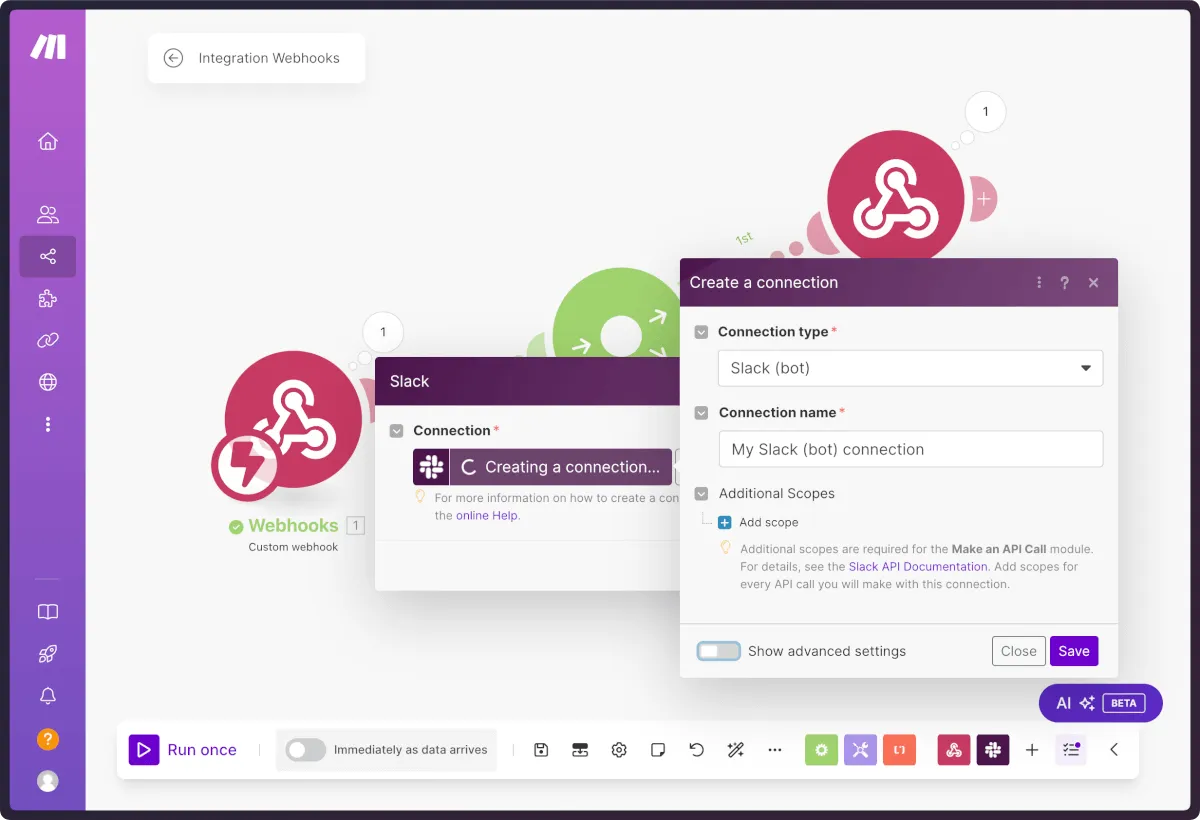The height and width of the screenshot is (820, 1200).
Task: Toggle Show advanced settings switch
Action: coord(719,651)
